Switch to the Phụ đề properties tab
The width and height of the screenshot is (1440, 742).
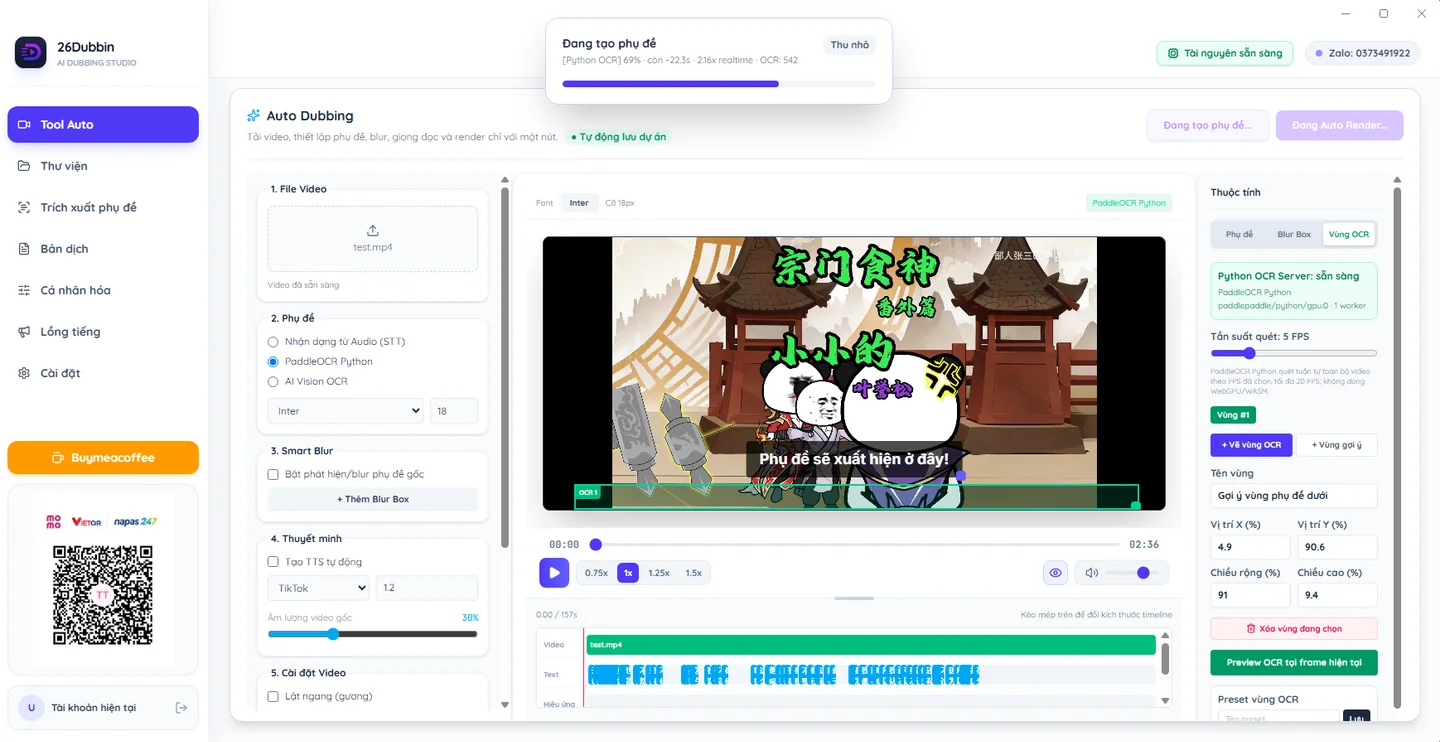1240,234
